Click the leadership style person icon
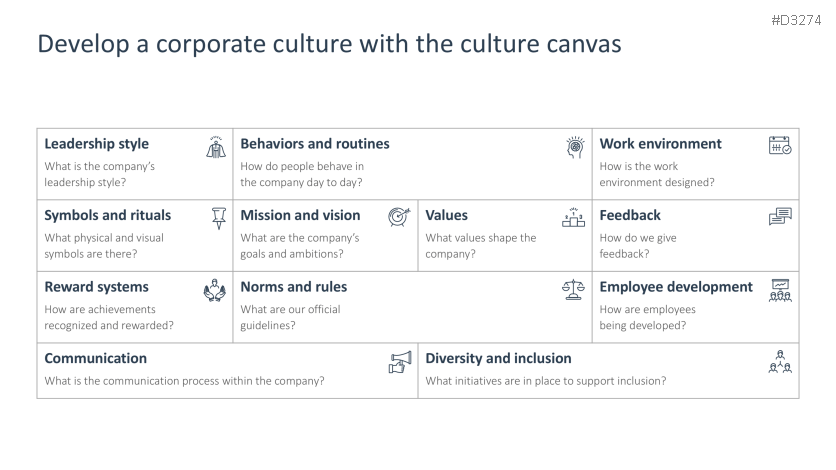The height and width of the screenshot is (470, 836). (216, 147)
